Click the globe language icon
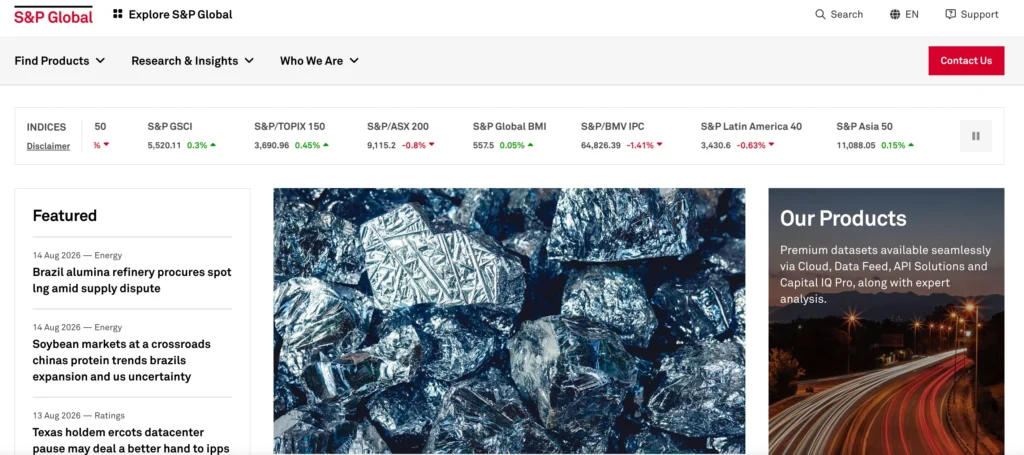 coord(895,14)
